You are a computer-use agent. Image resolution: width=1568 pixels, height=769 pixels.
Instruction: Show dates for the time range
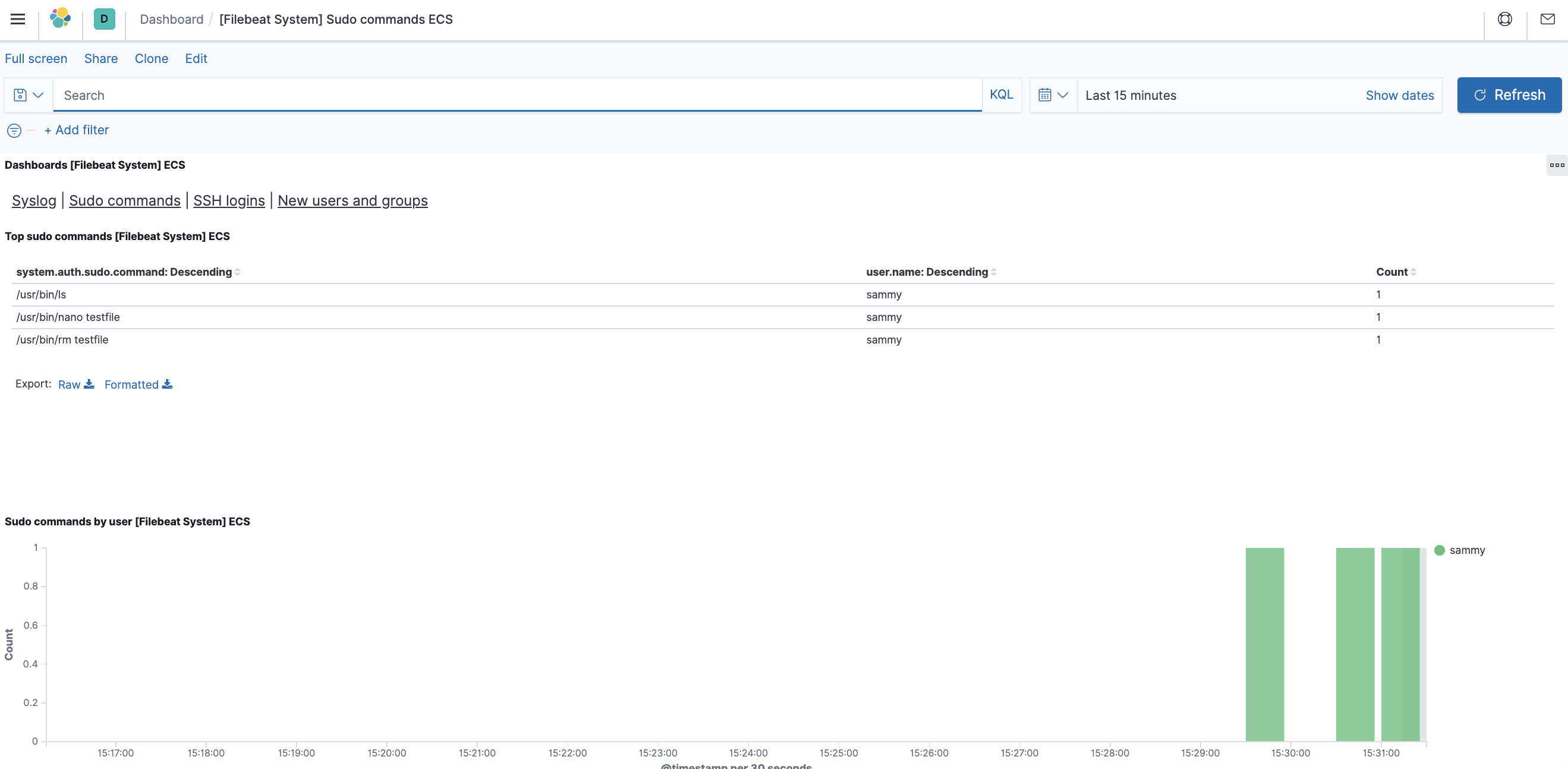1399,95
